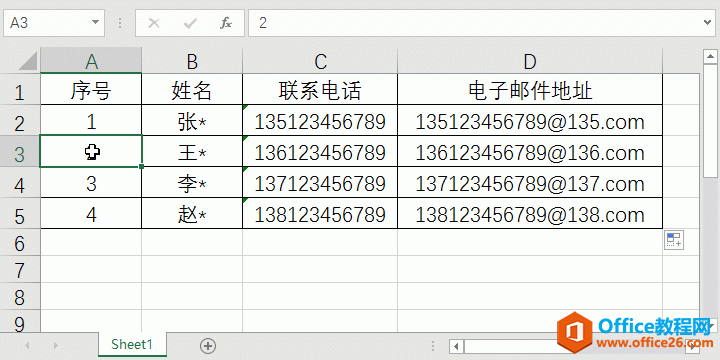The width and height of the screenshot is (720, 360).
Task: Click the vertical dots handle beside Name Box
Action: 120,23
